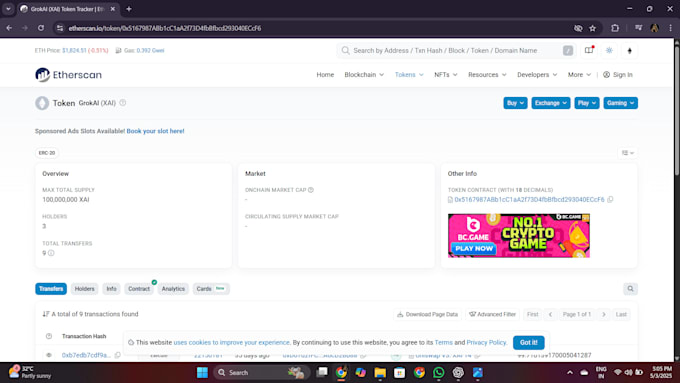Screen dimensions: 680x383
Task: Open the Exchange dropdown
Action: tap(551, 103)
